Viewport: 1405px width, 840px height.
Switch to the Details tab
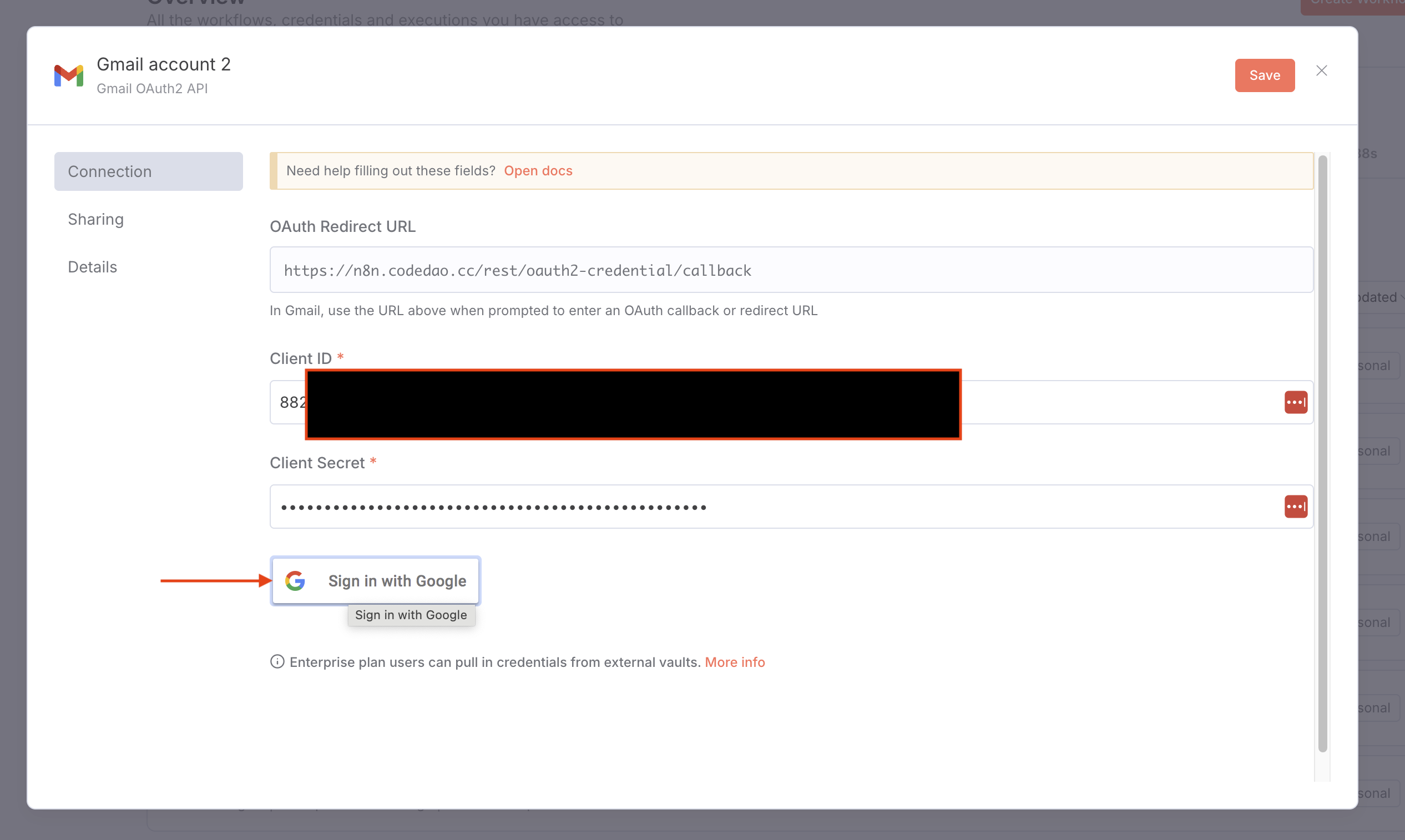point(92,267)
